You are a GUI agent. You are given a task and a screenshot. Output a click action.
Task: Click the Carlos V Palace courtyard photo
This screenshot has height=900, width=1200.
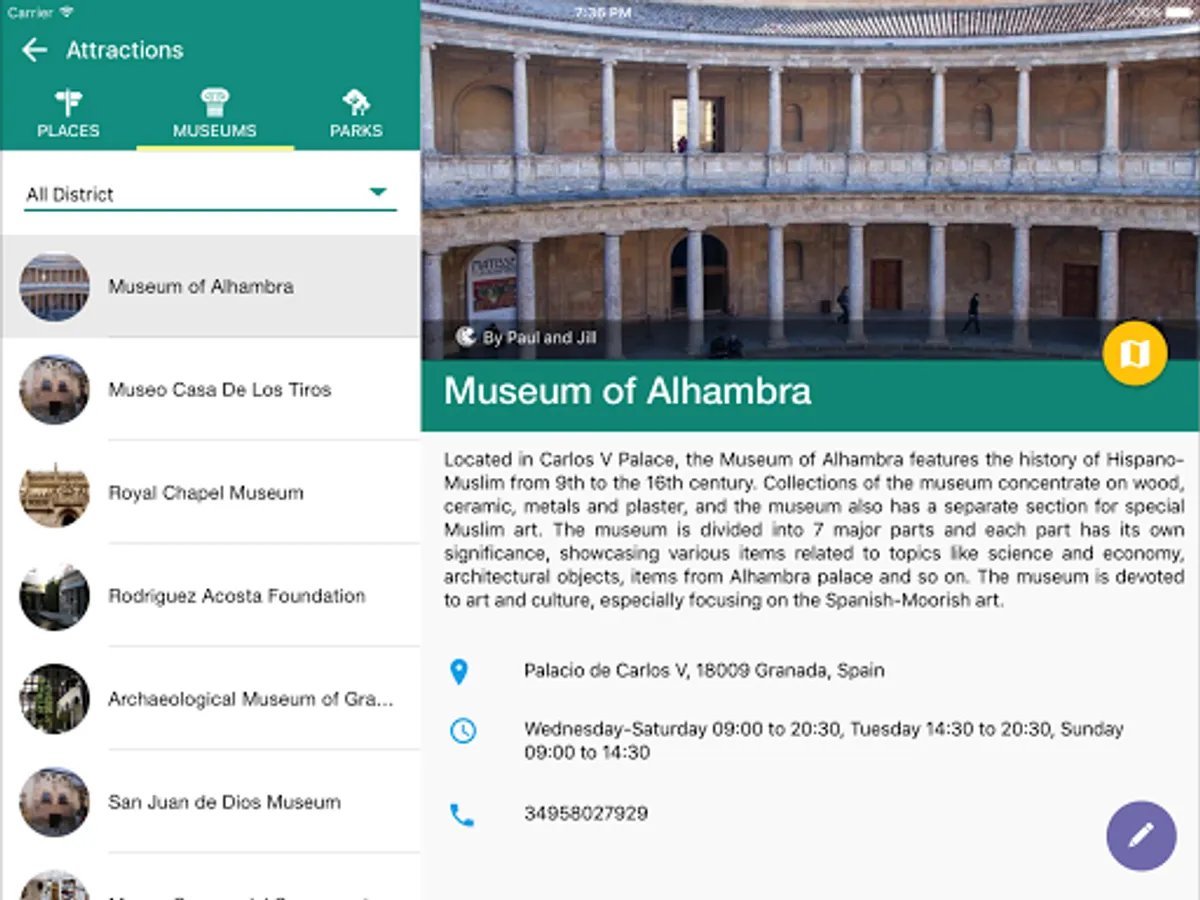coord(810,180)
